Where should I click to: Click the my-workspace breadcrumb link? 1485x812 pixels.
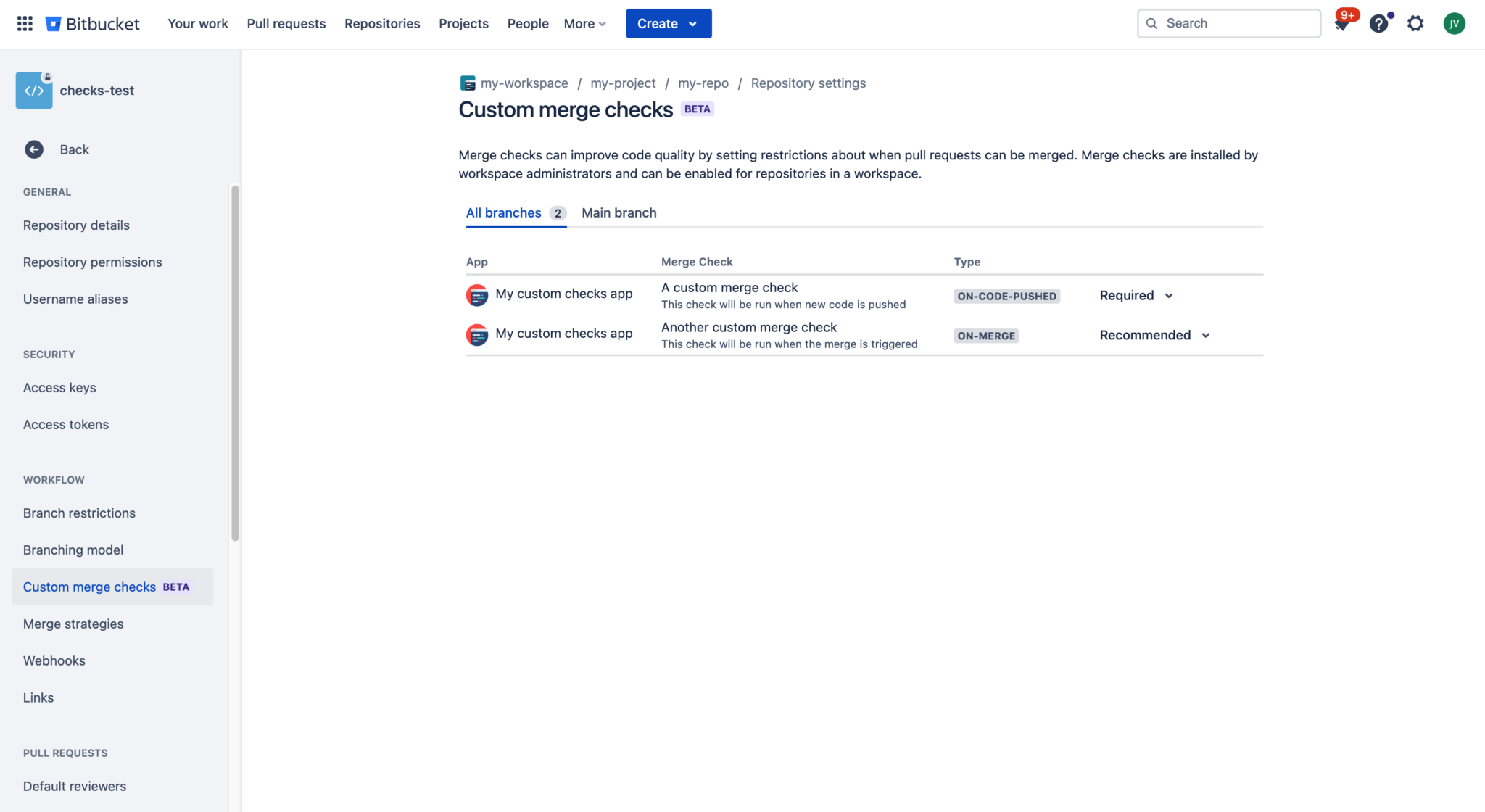[524, 83]
